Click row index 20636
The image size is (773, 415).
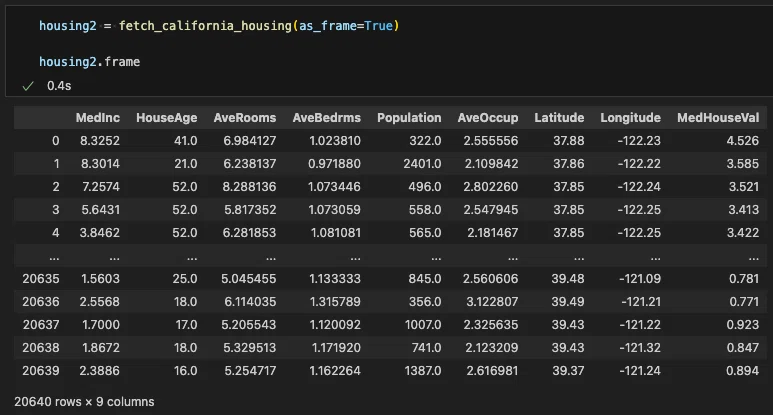(41, 302)
